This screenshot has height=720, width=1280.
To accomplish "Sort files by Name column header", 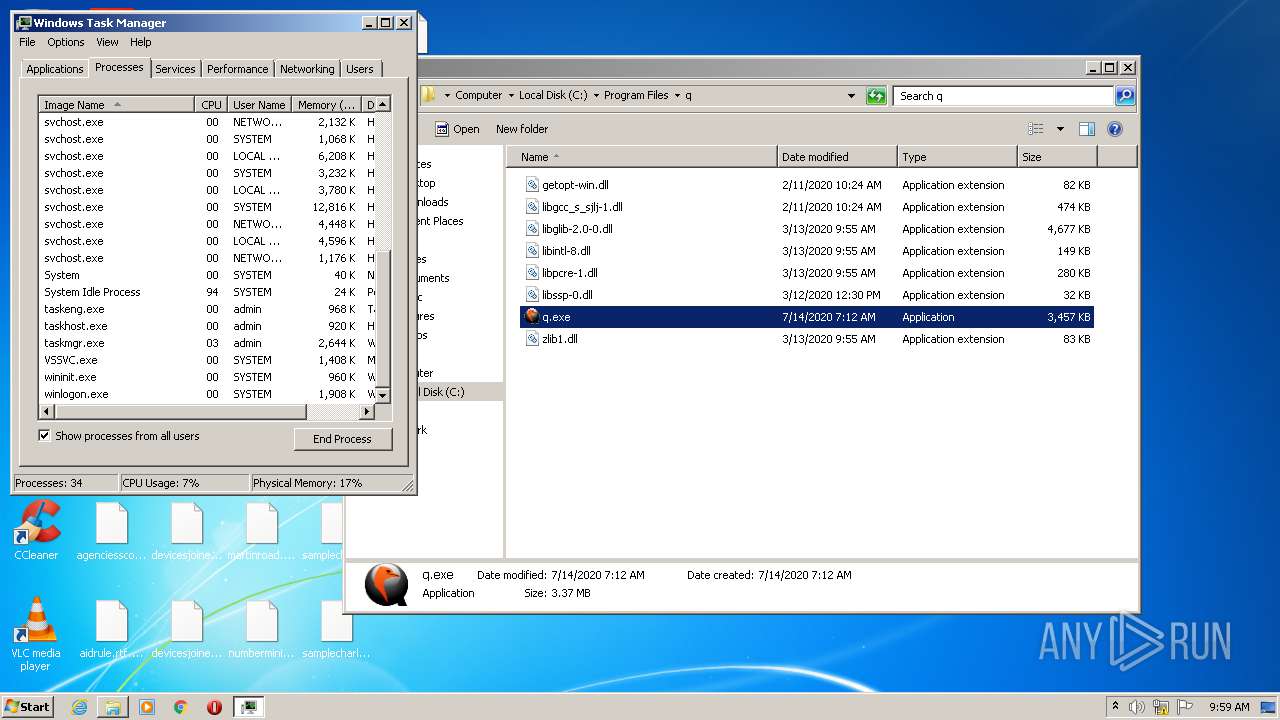I will 641,157.
